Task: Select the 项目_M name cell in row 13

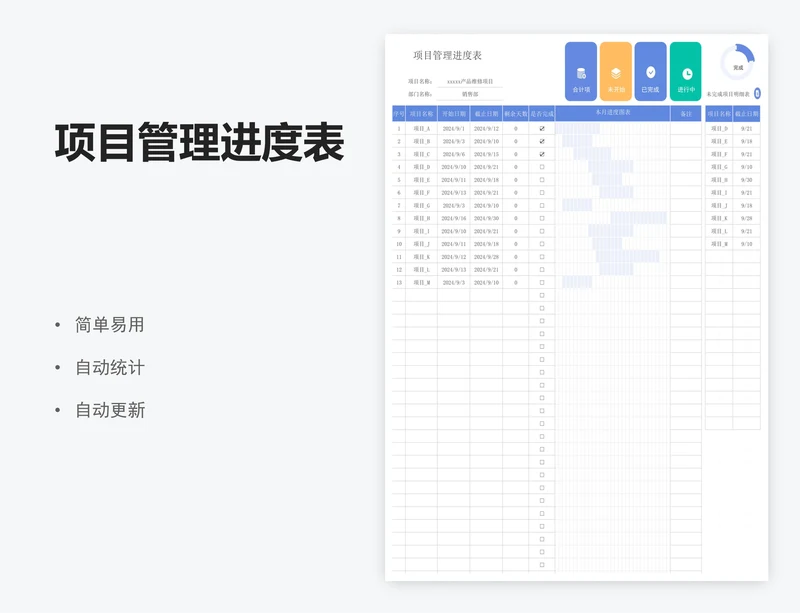Action: point(421,282)
